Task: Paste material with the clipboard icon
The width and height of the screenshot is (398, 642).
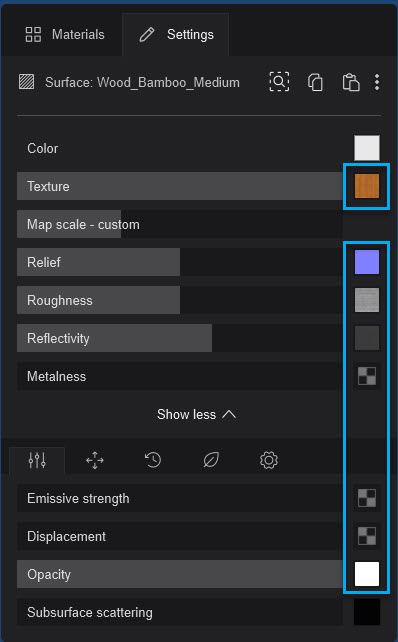Action: [351, 82]
